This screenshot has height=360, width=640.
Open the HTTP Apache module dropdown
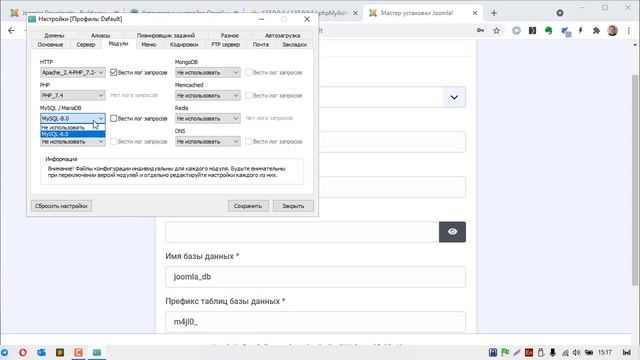click(x=73, y=72)
